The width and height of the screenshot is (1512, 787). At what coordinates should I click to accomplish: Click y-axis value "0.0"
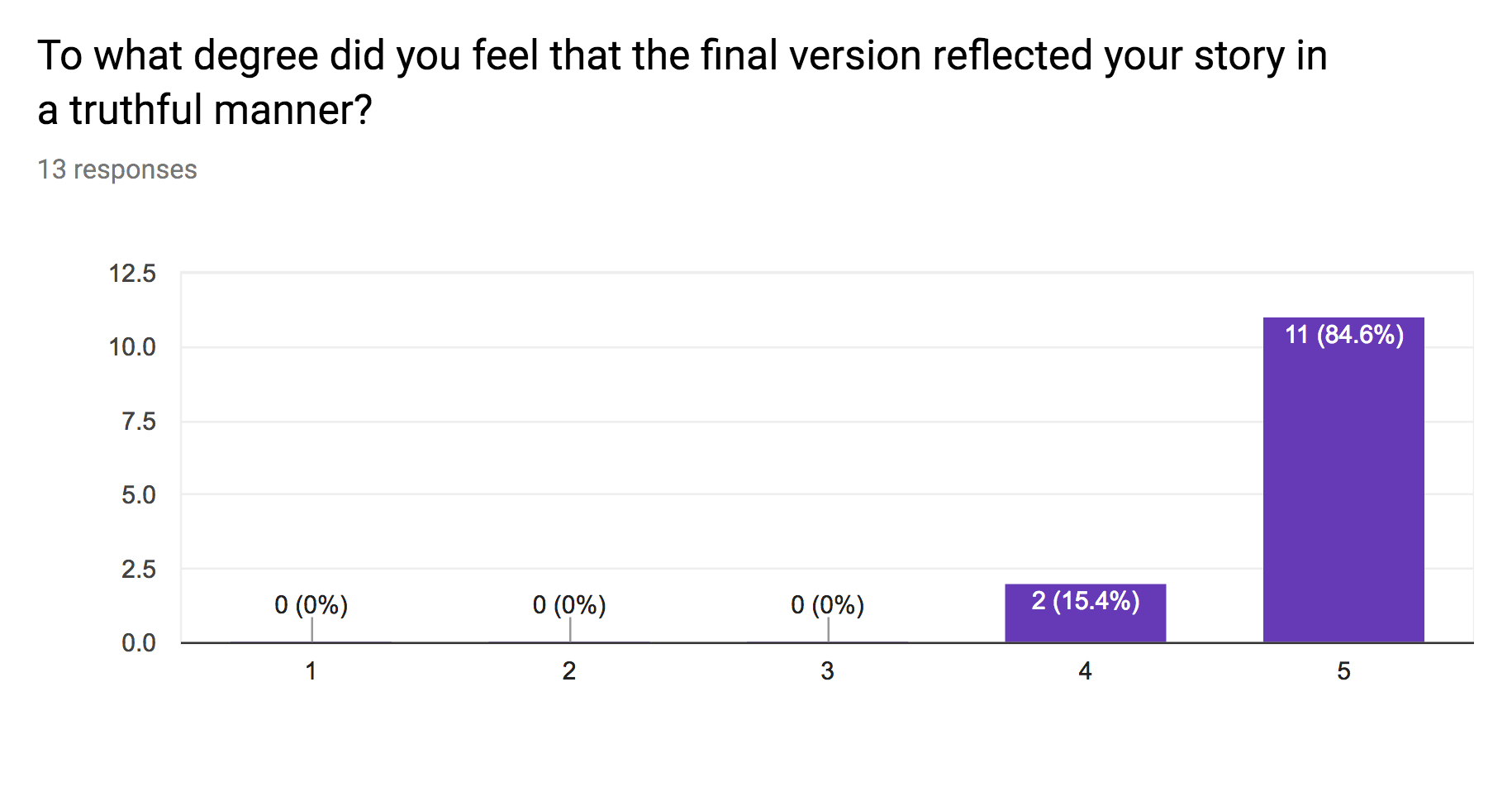tap(138, 643)
